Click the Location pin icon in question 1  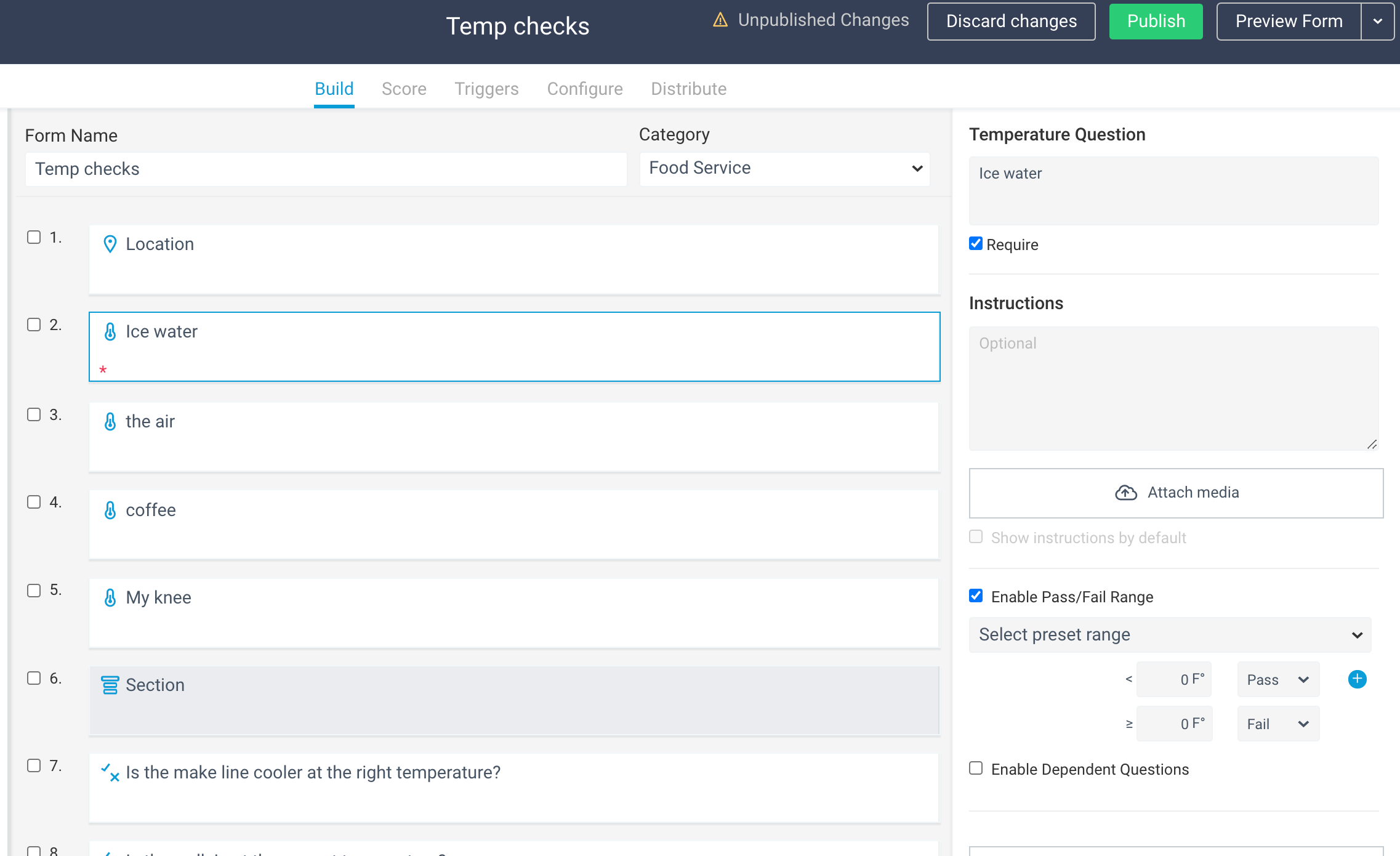(x=110, y=244)
